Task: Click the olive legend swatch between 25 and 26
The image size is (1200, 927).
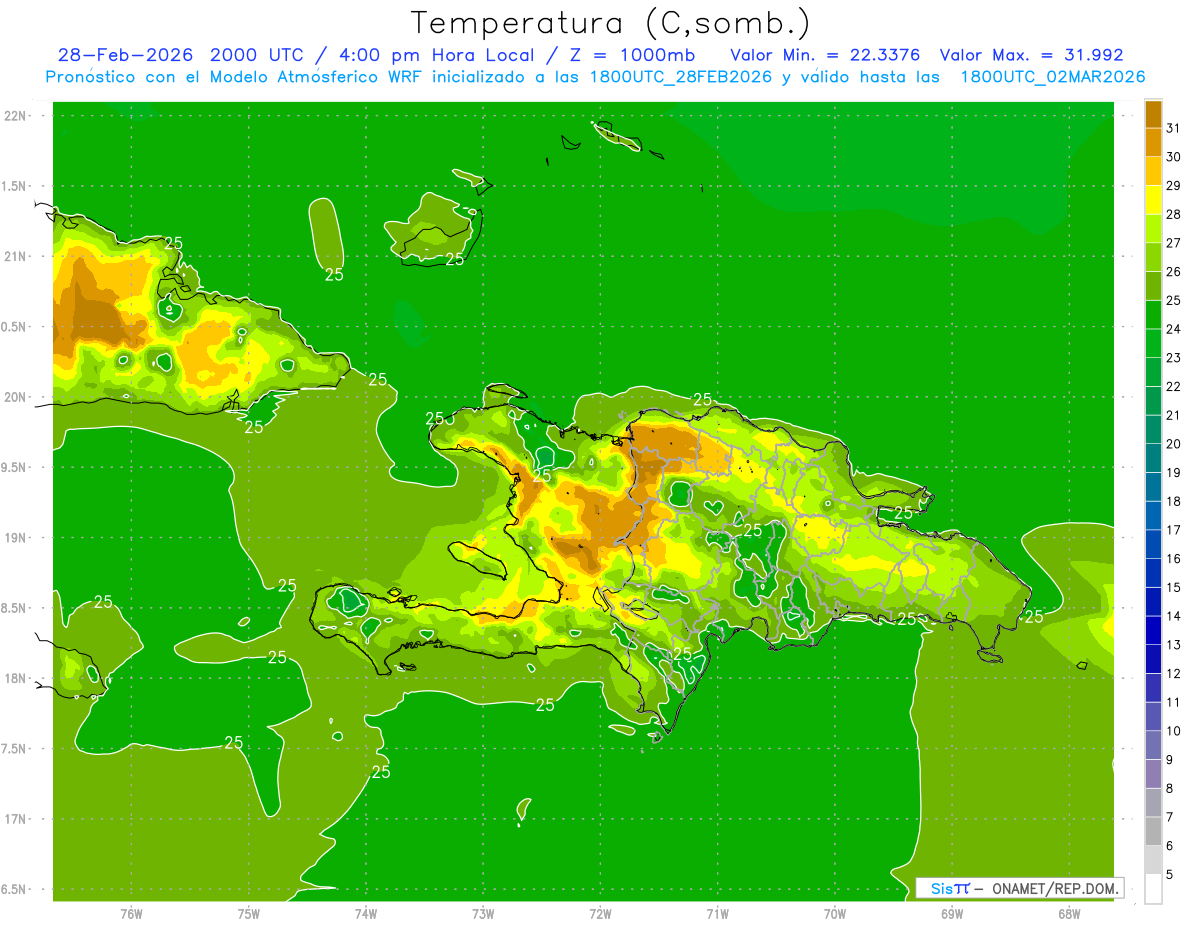Action: click(1153, 286)
